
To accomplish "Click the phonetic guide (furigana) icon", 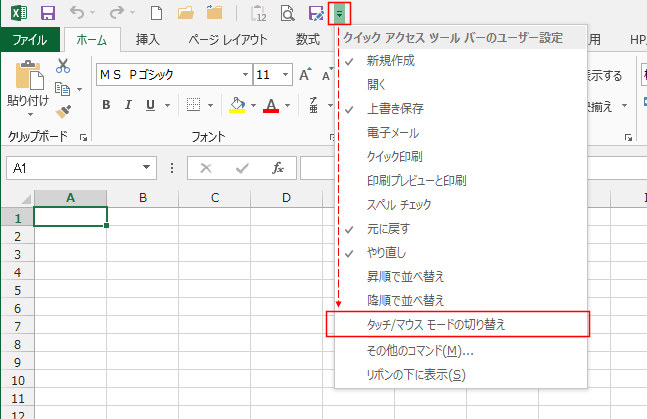I will (x=314, y=105).
